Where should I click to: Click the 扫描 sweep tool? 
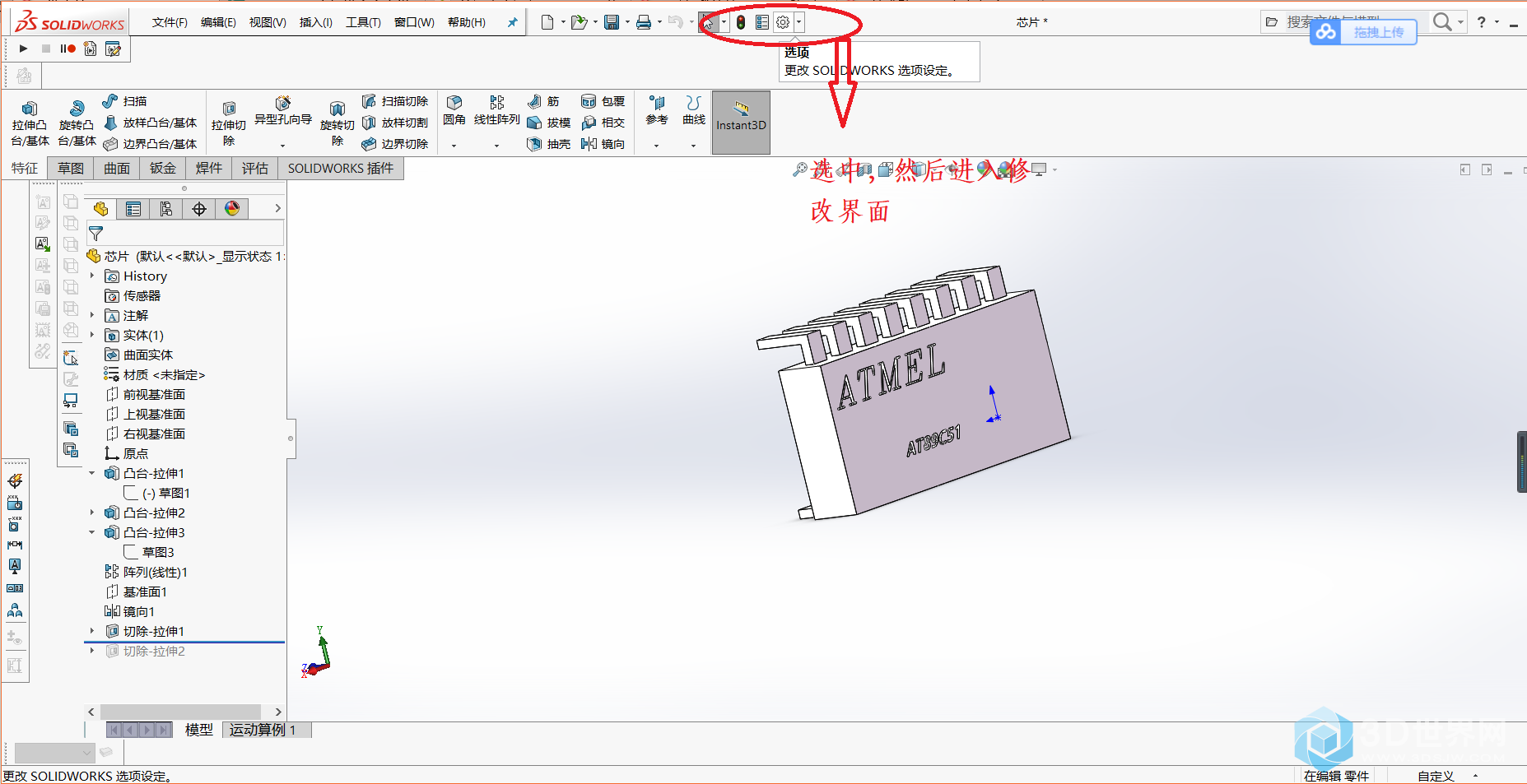(125, 101)
